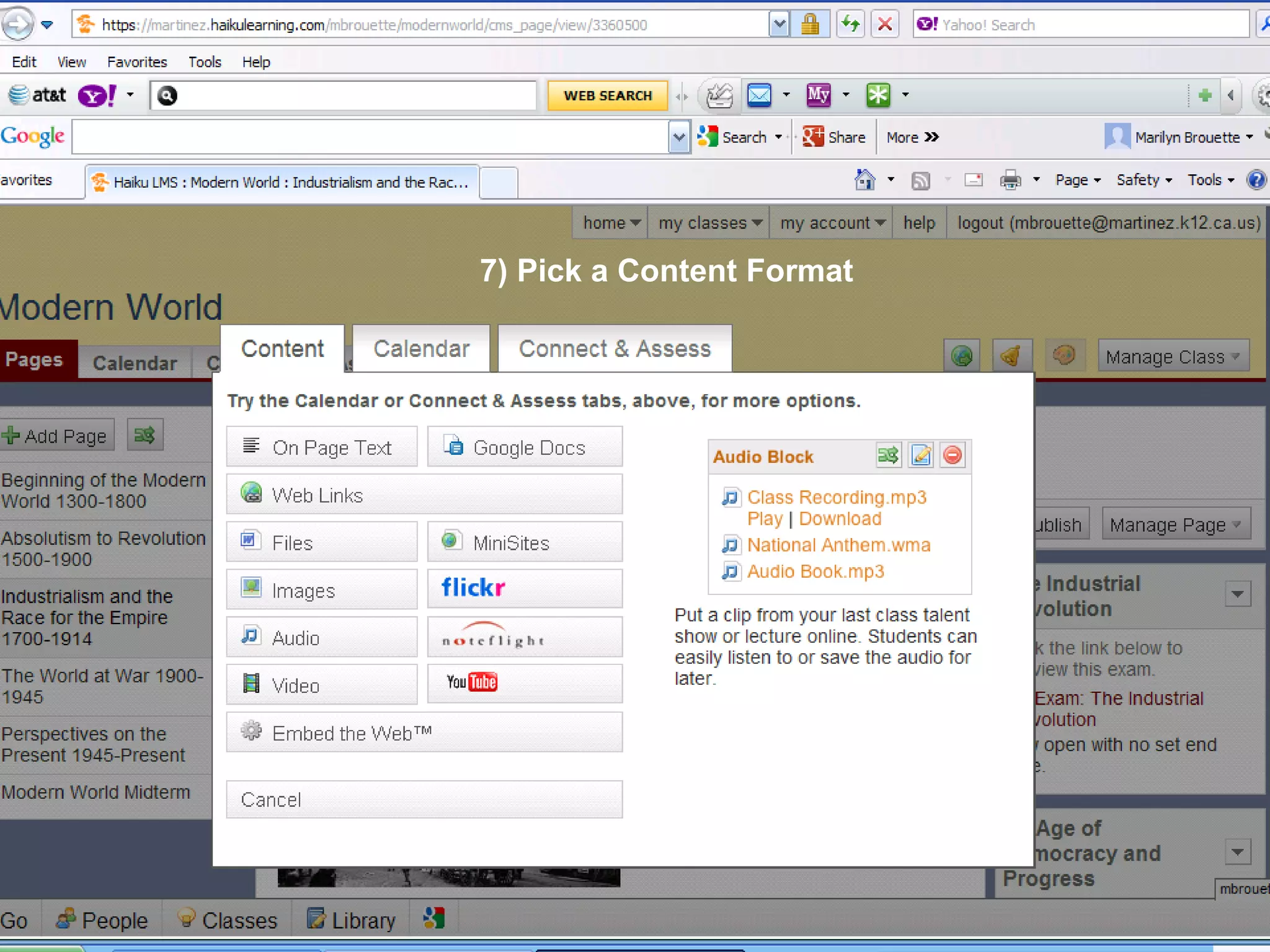Click the paint palette icon beside Manage Class
Screen dimensions: 1270x952
(1064, 356)
